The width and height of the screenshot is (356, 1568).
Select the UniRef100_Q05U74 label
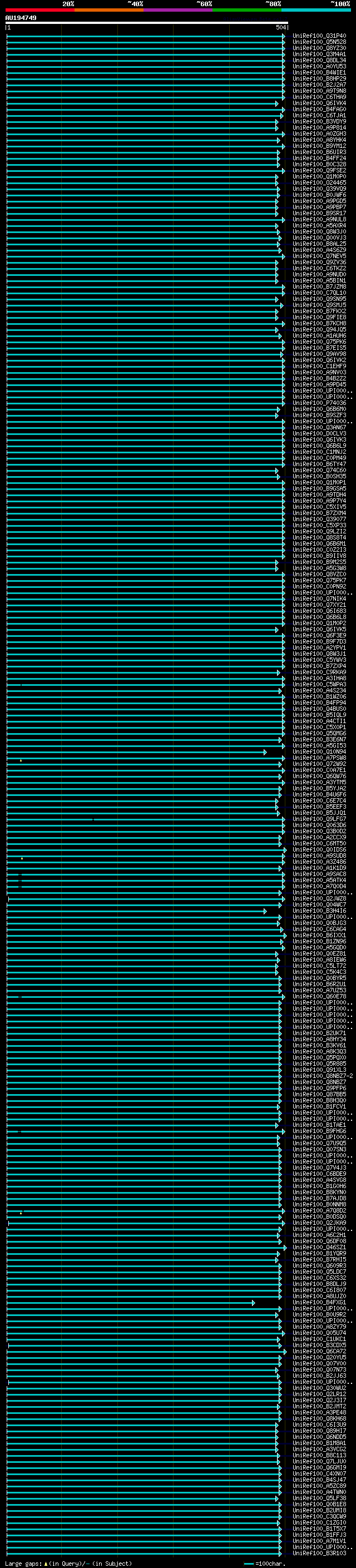(x=319, y=1333)
